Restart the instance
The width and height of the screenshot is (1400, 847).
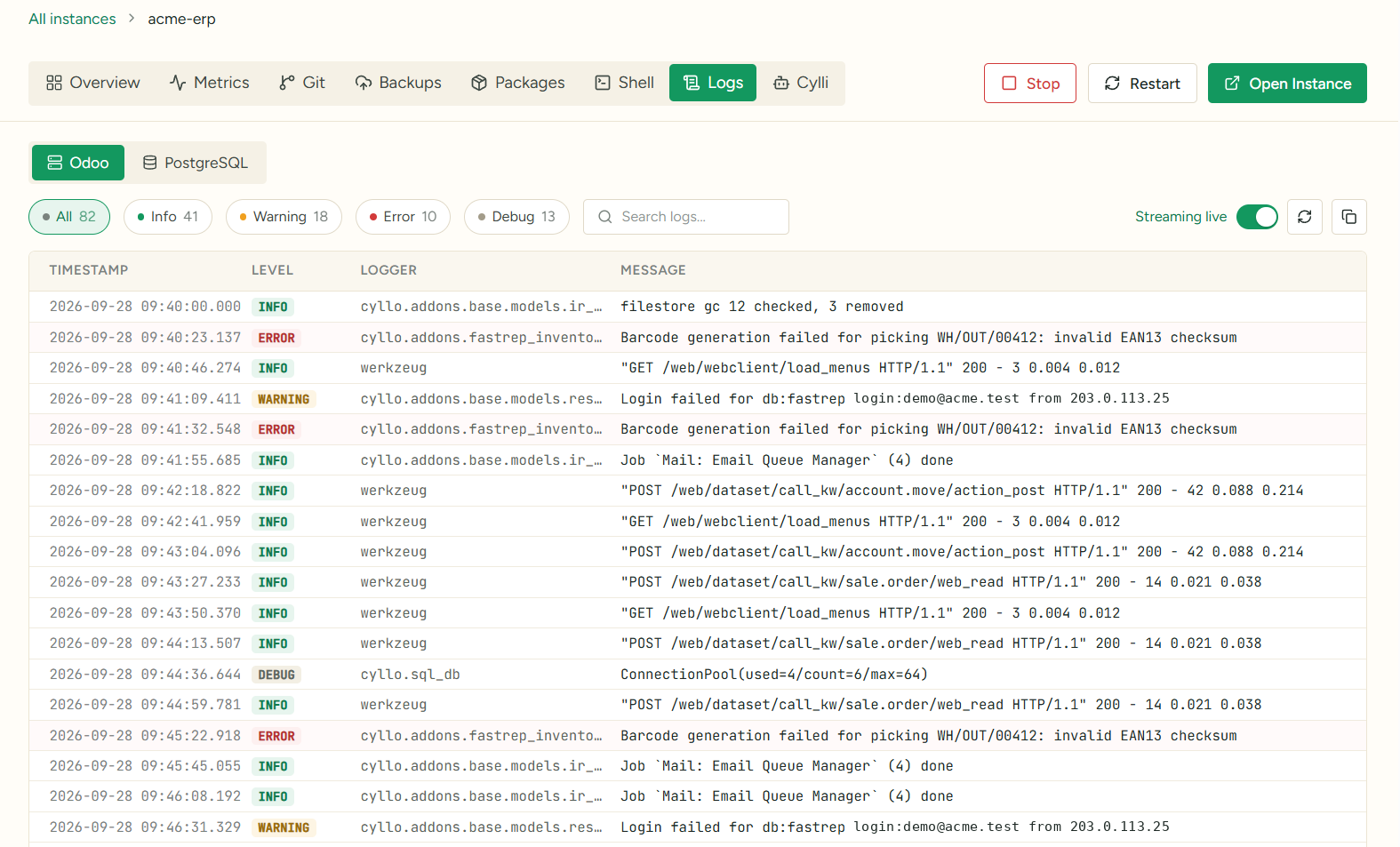[x=1142, y=84]
